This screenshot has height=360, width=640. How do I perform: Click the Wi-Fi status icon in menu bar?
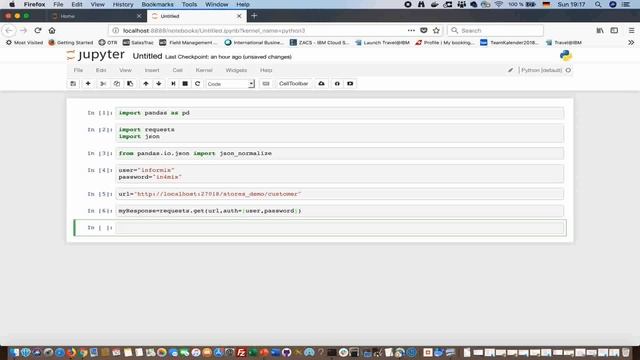pos(499,4)
